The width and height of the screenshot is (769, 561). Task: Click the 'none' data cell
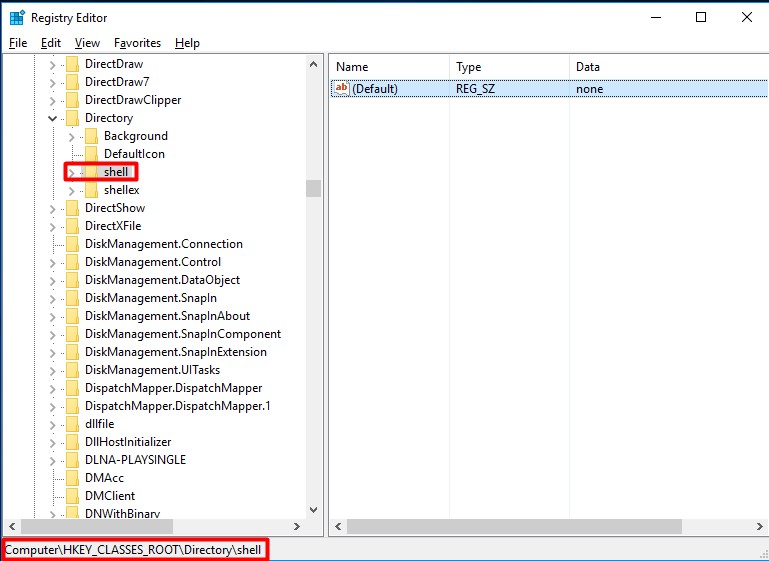tap(590, 89)
